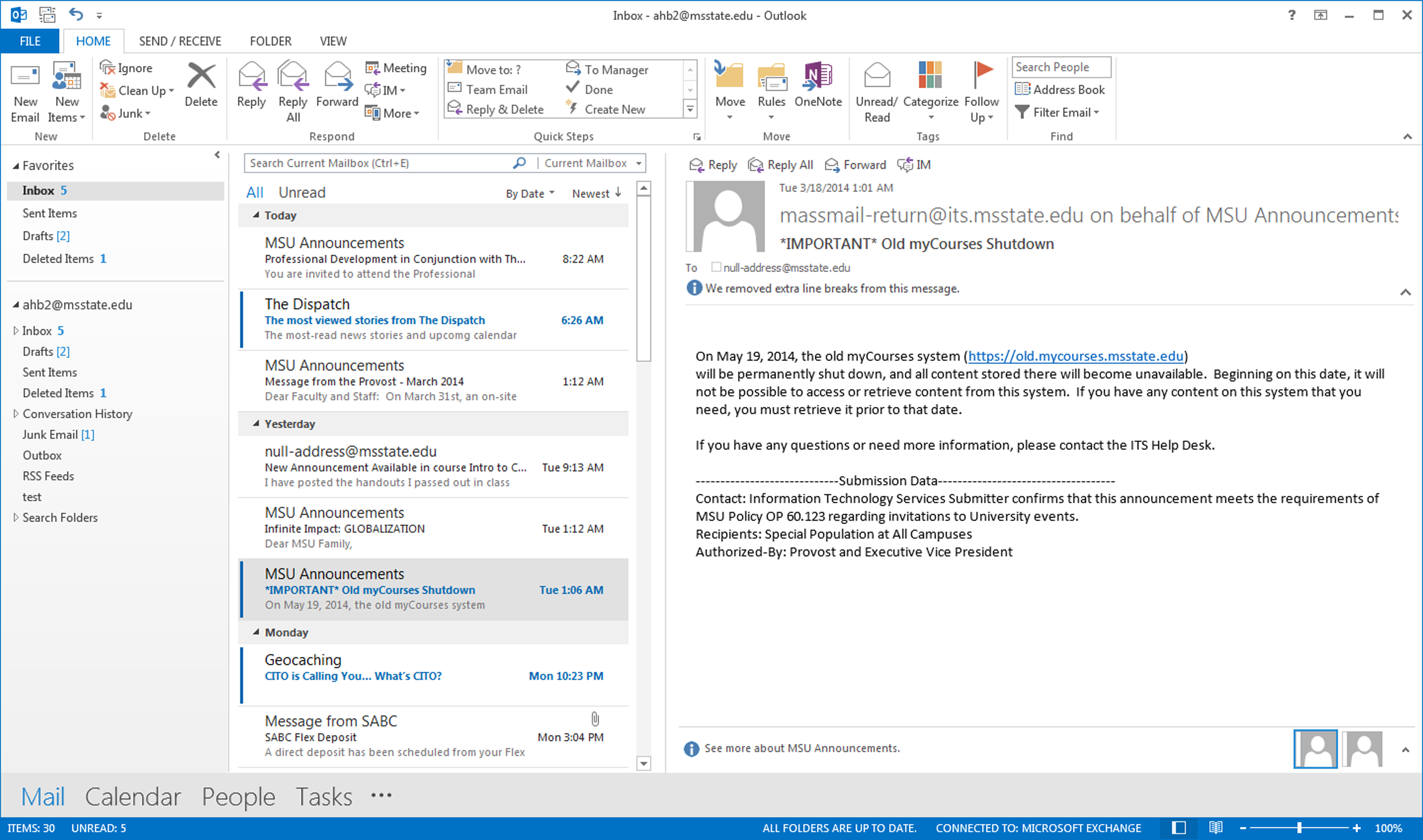Viewport: 1423px width, 840px height.
Task: Open the Junk Email folder
Action: (58, 434)
